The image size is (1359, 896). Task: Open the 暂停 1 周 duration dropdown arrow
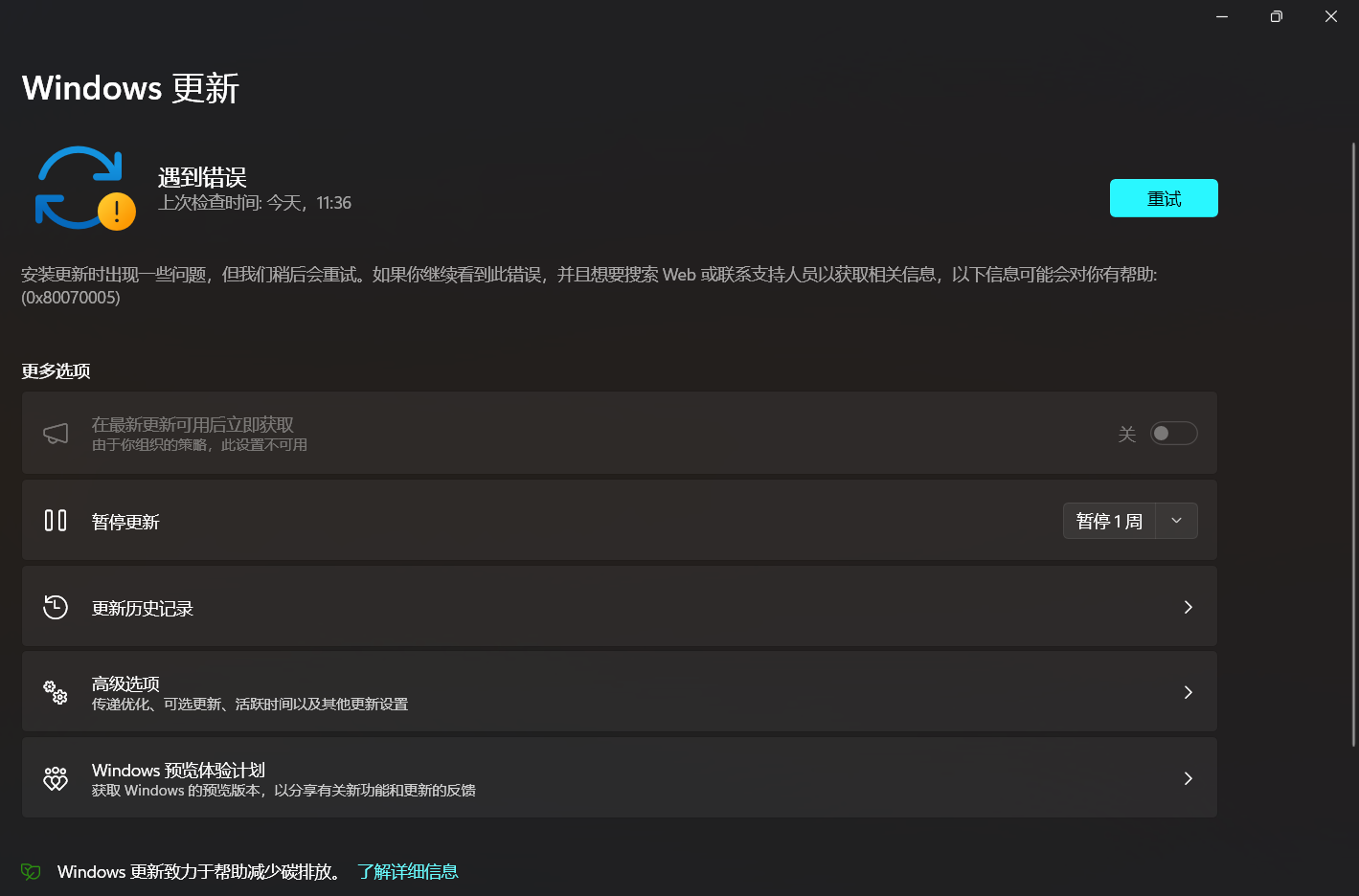(1177, 521)
